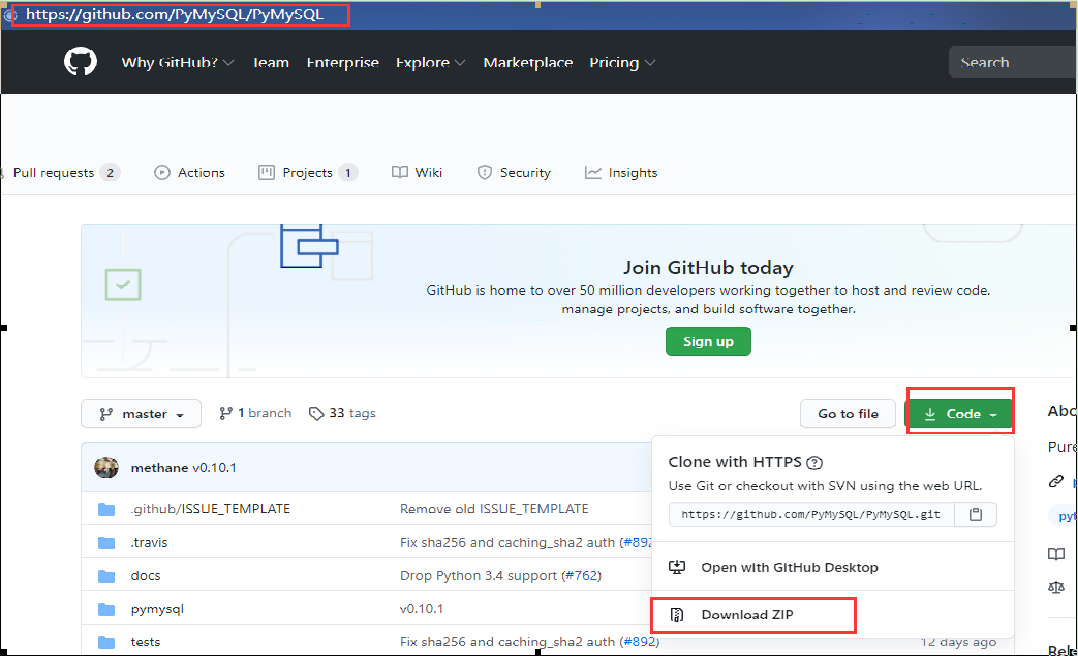Click the folder icon beside tests
The height and width of the screenshot is (656, 1078).
pos(107,642)
